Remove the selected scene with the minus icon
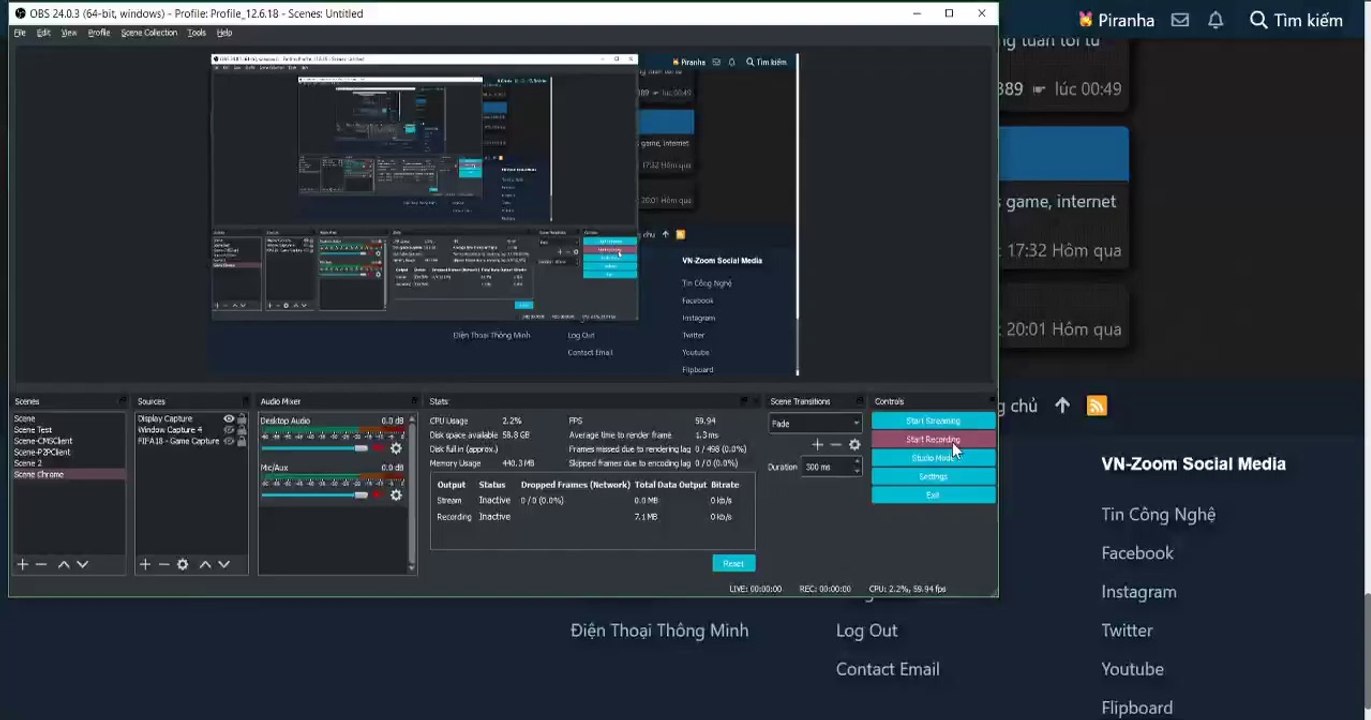 pyautogui.click(x=41, y=565)
